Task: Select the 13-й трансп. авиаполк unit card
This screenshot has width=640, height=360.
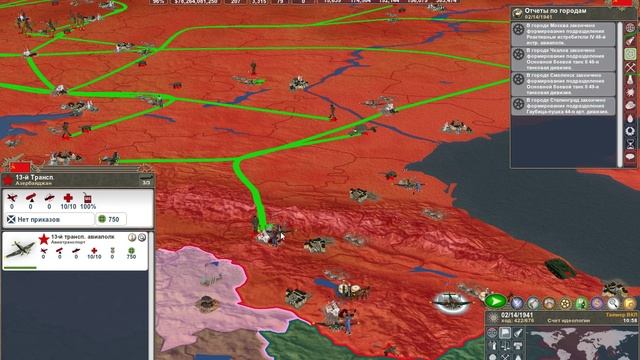Action: (x=75, y=251)
